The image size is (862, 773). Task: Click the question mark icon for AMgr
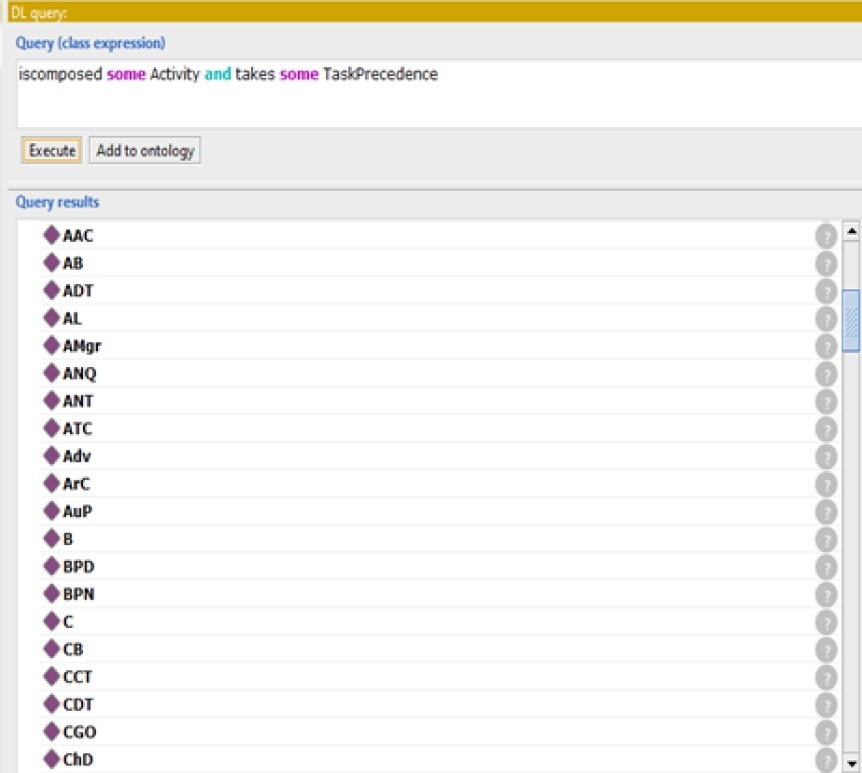tap(826, 347)
